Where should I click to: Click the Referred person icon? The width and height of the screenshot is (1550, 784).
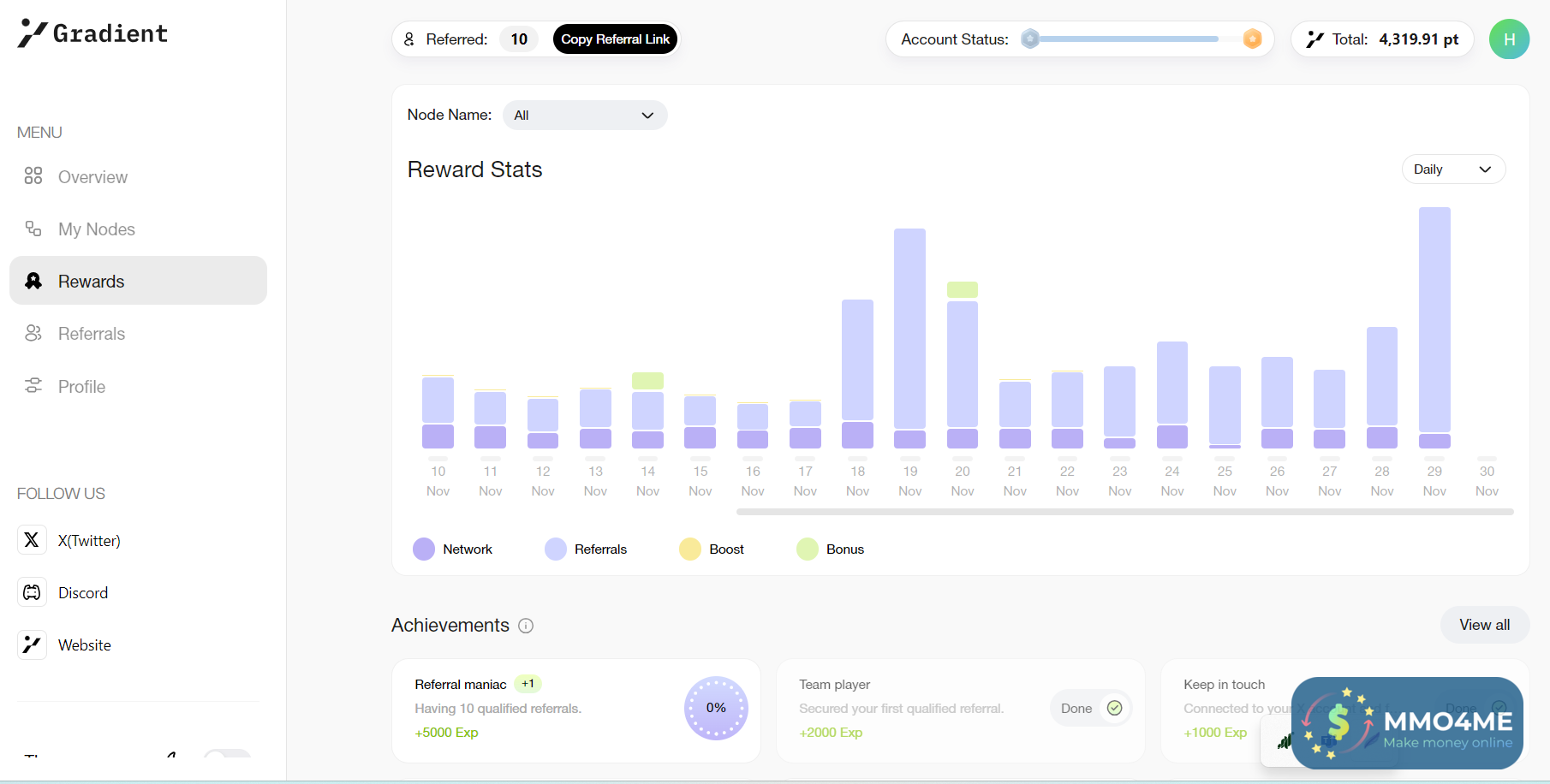pyautogui.click(x=409, y=39)
